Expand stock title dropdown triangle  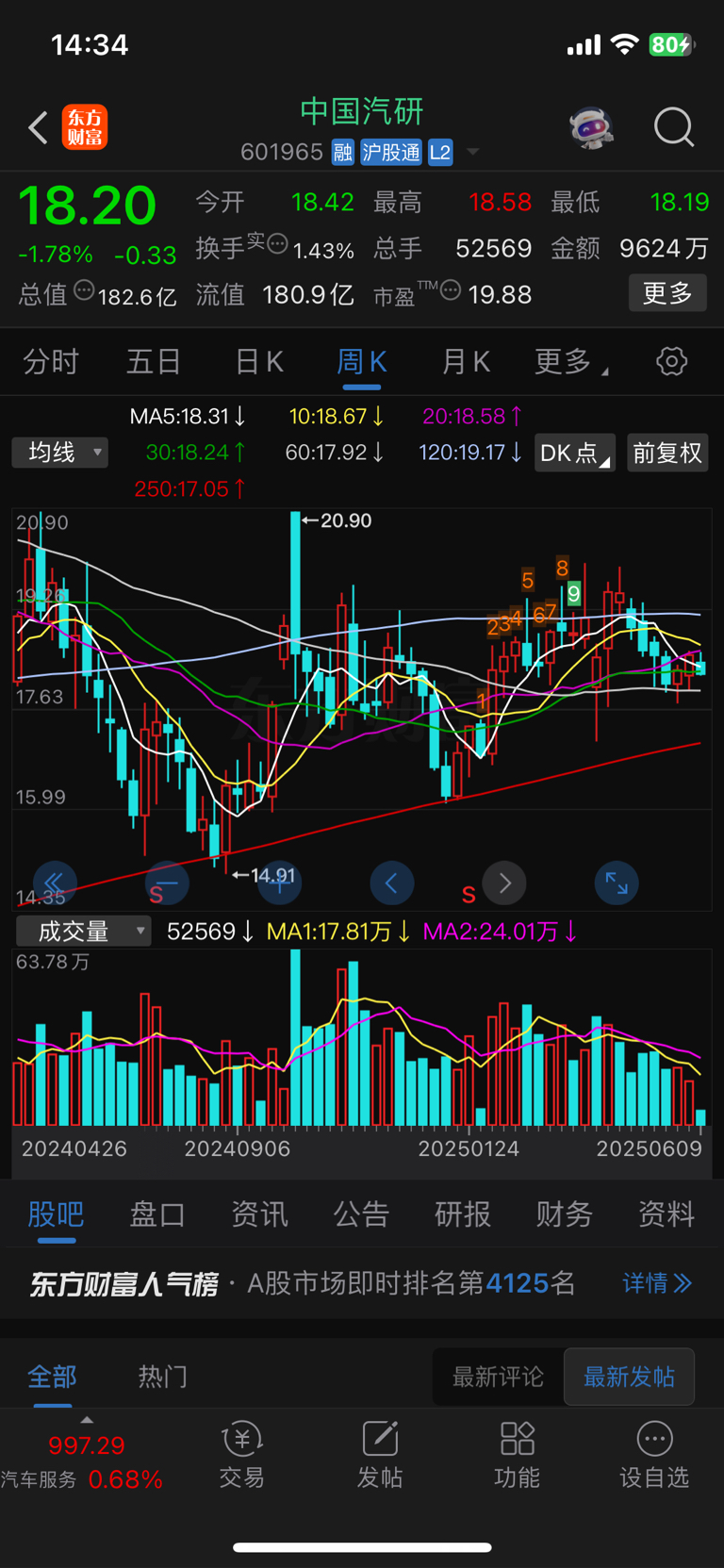pos(473,152)
